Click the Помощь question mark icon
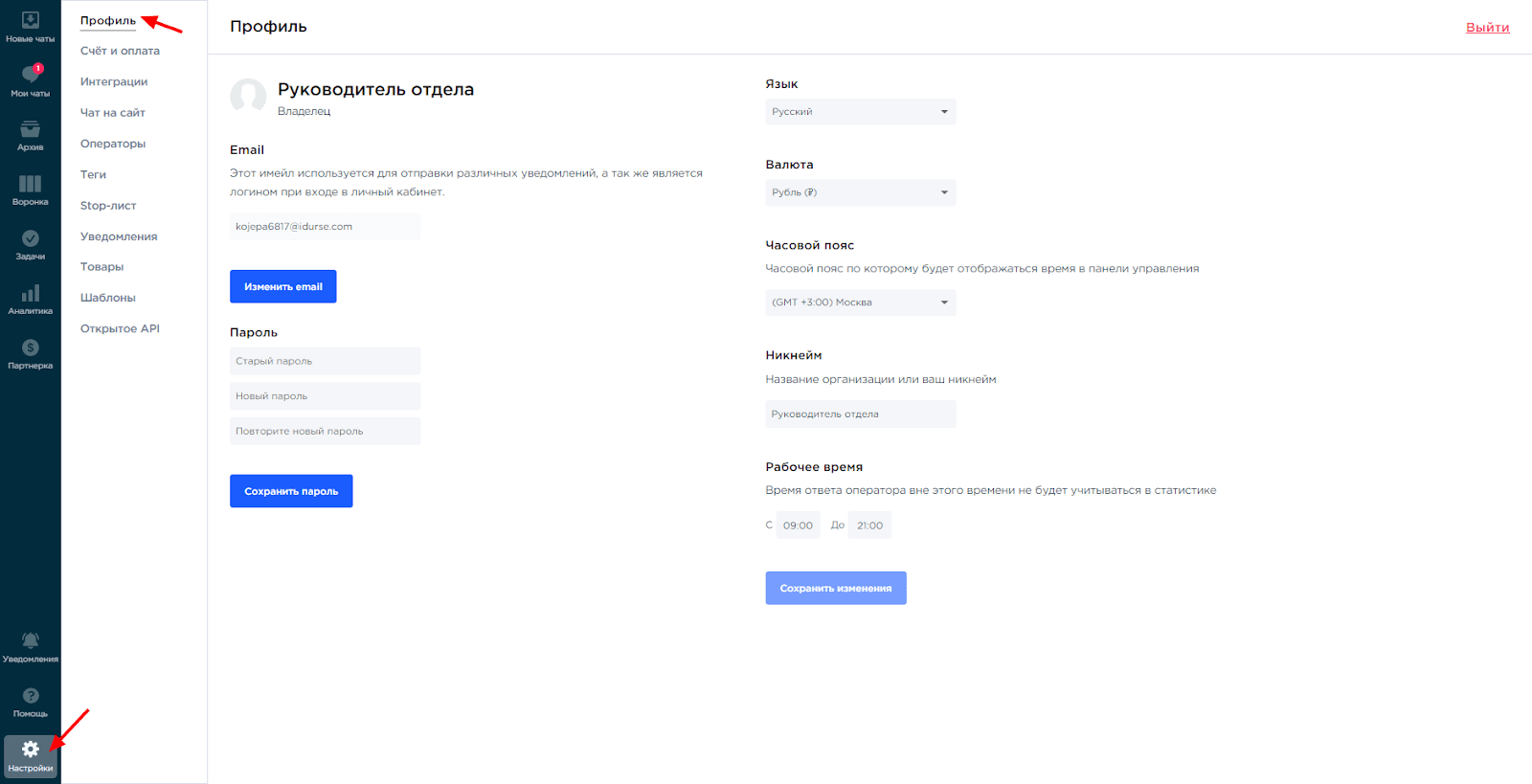Image resolution: width=1532 pixels, height=784 pixels. click(x=30, y=697)
